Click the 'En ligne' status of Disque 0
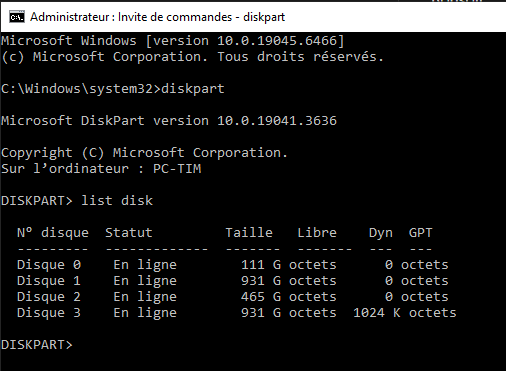Viewport: 506px width, 371px height. click(x=145, y=265)
